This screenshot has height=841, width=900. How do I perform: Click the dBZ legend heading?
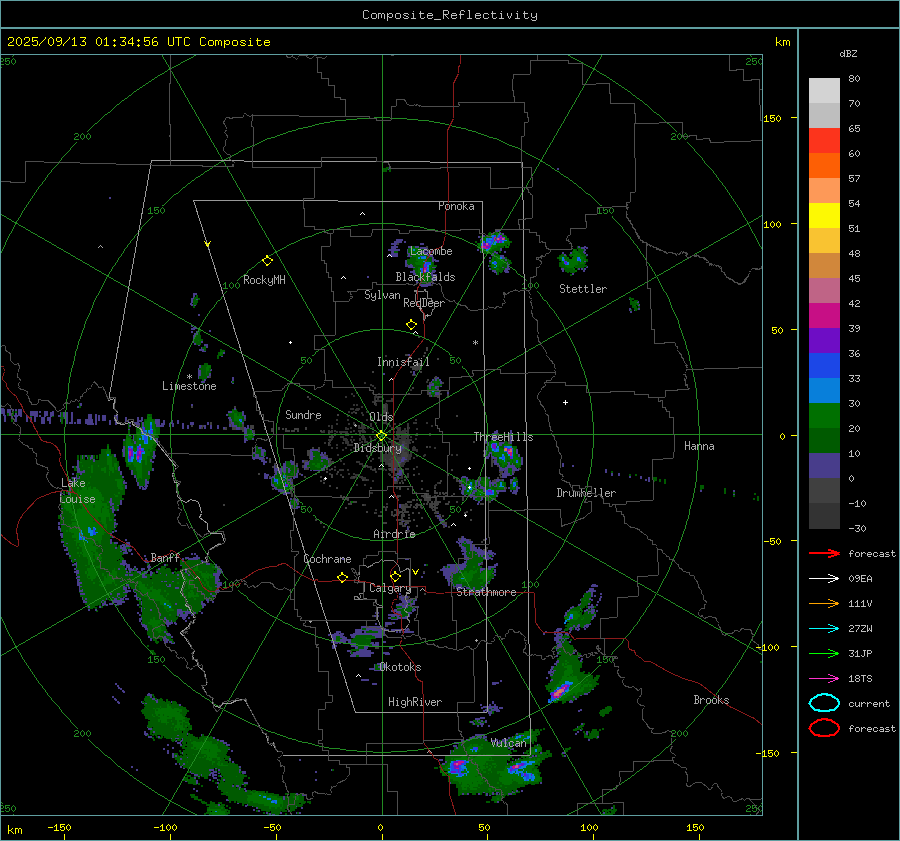848,53
